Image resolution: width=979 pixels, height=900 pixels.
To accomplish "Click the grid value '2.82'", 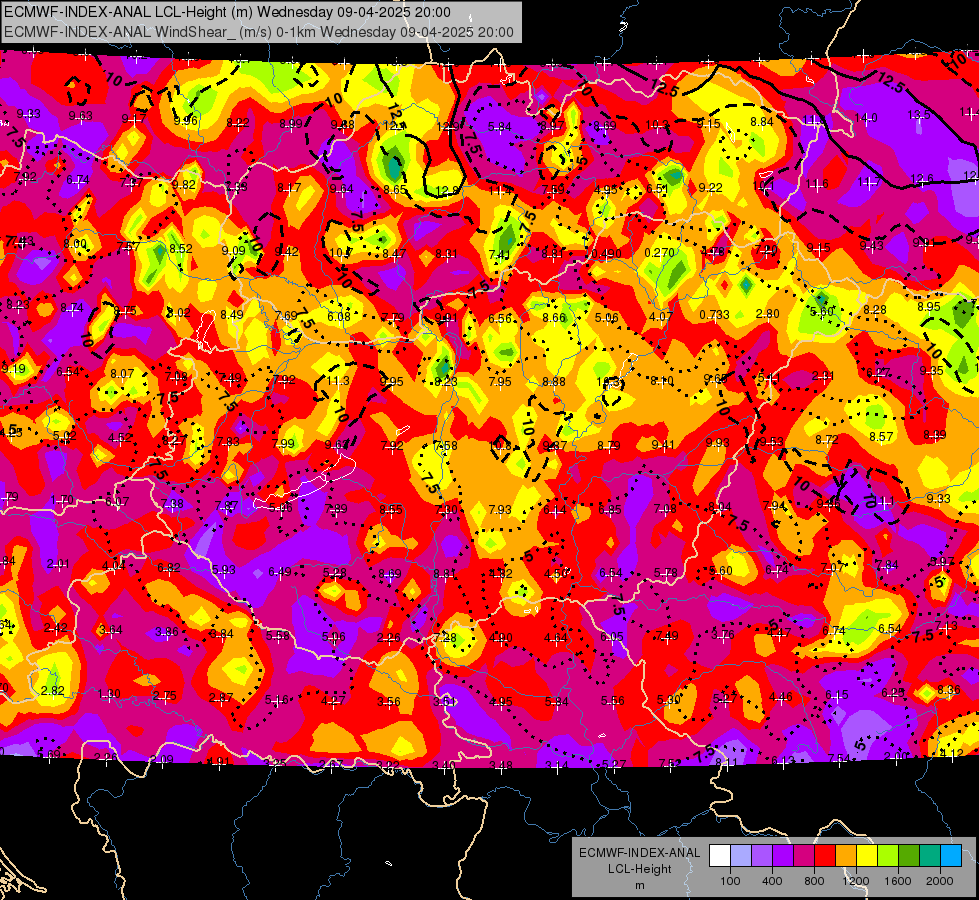I will tap(52, 691).
